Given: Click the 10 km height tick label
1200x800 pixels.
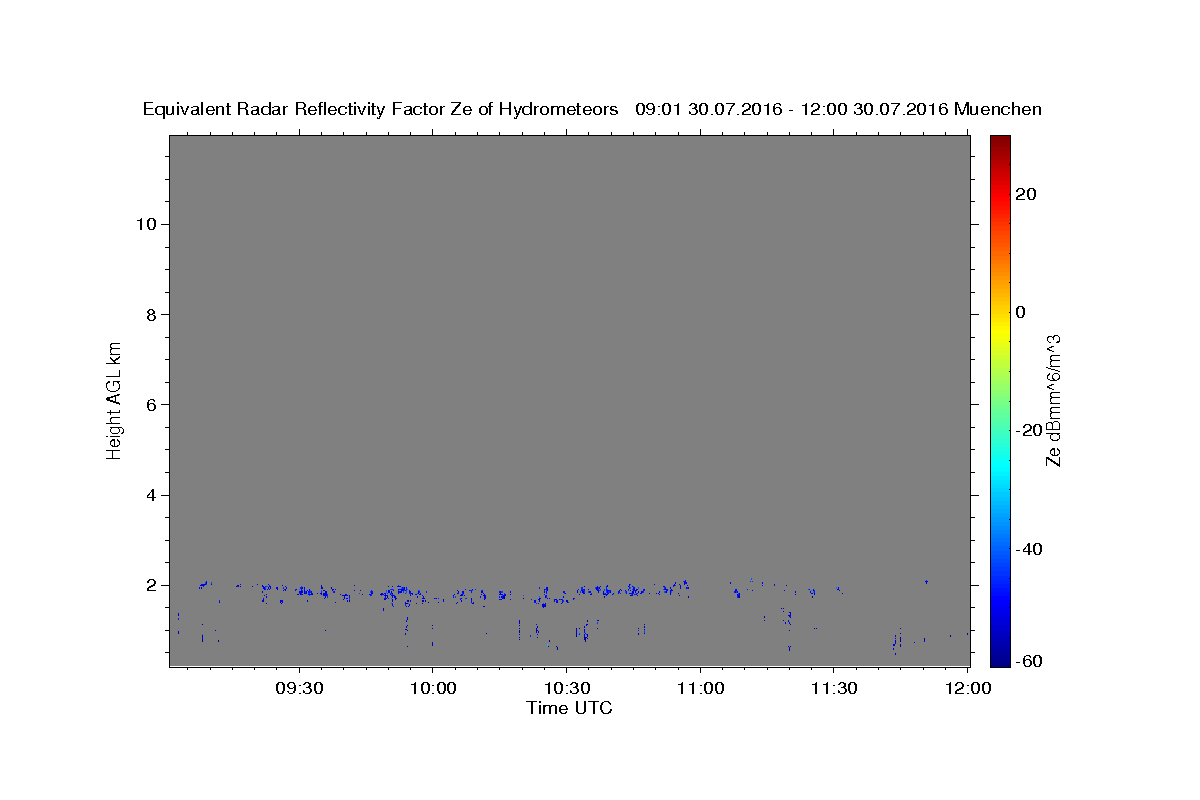Looking at the screenshot, I should click(x=144, y=224).
